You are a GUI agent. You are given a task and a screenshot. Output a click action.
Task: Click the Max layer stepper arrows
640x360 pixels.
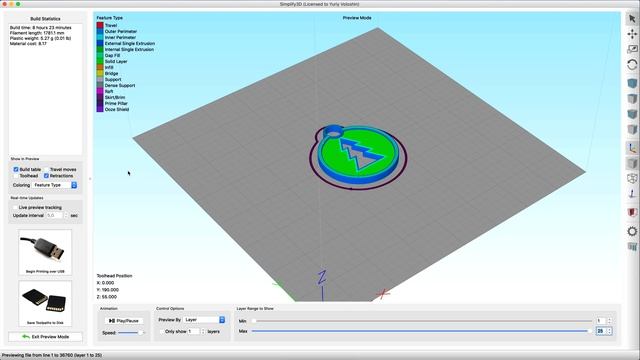tap(609, 331)
